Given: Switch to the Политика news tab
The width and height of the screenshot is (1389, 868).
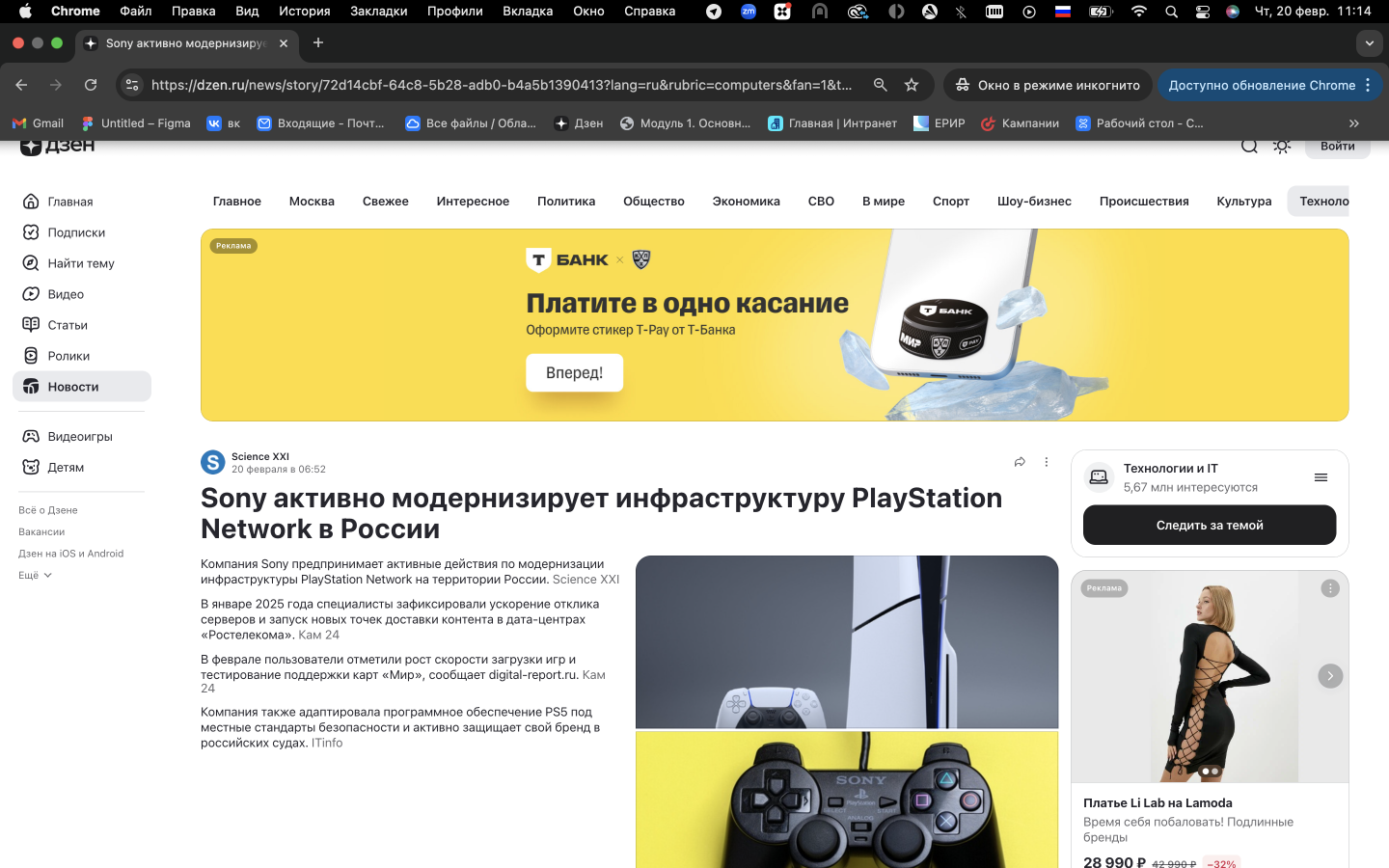Looking at the screenshot, I should click(566, 202).
